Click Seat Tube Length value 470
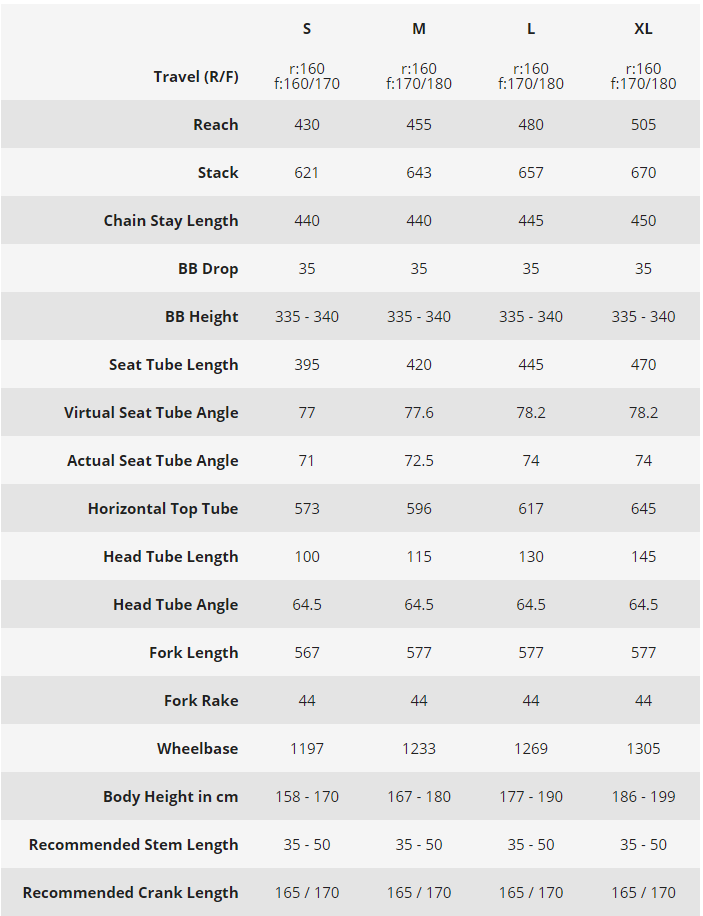Viewport: 703px width, 916px height. [643, 365]
